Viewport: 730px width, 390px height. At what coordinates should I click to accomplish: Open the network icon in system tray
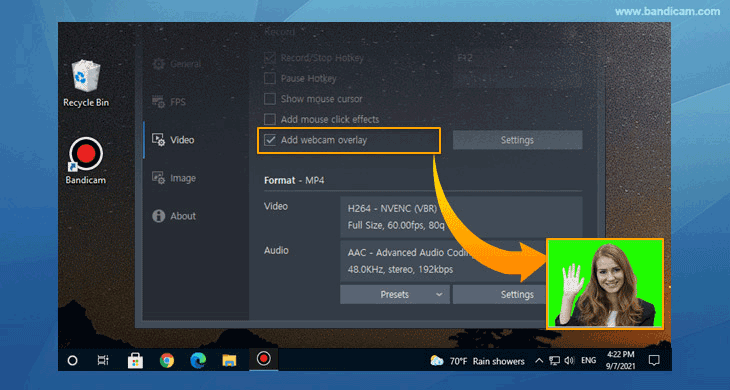(x=554, y=361)
